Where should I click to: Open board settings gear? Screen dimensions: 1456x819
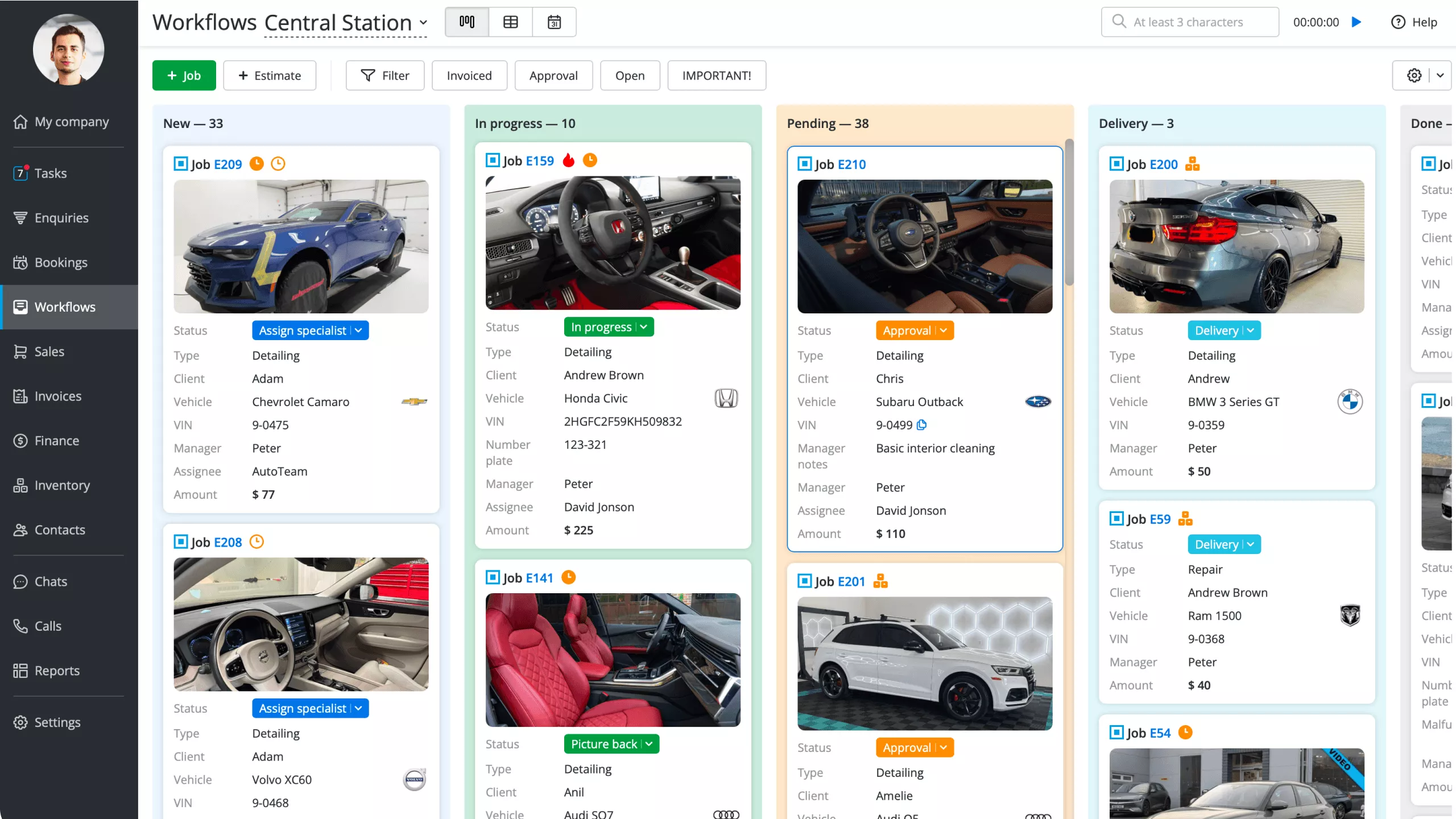[1414, 76]
